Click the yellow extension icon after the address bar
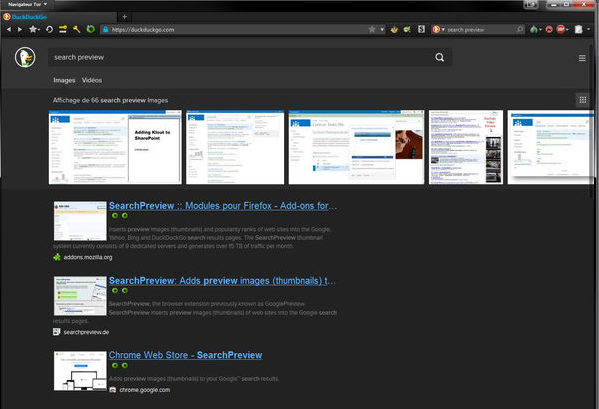 click(394, 29)
